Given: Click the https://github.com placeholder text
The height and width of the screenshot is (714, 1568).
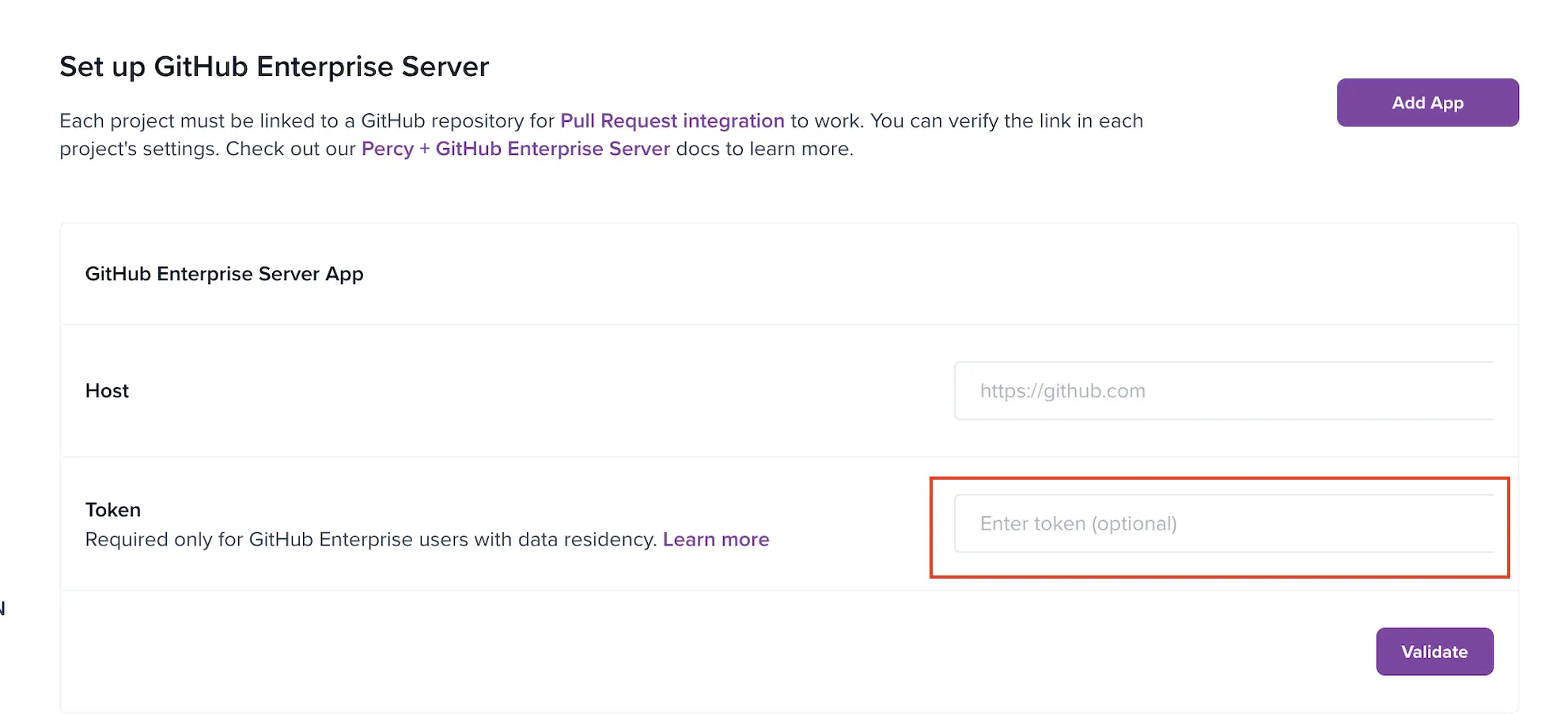Looking at the screenshot, I should click(x=1062, y=391).
